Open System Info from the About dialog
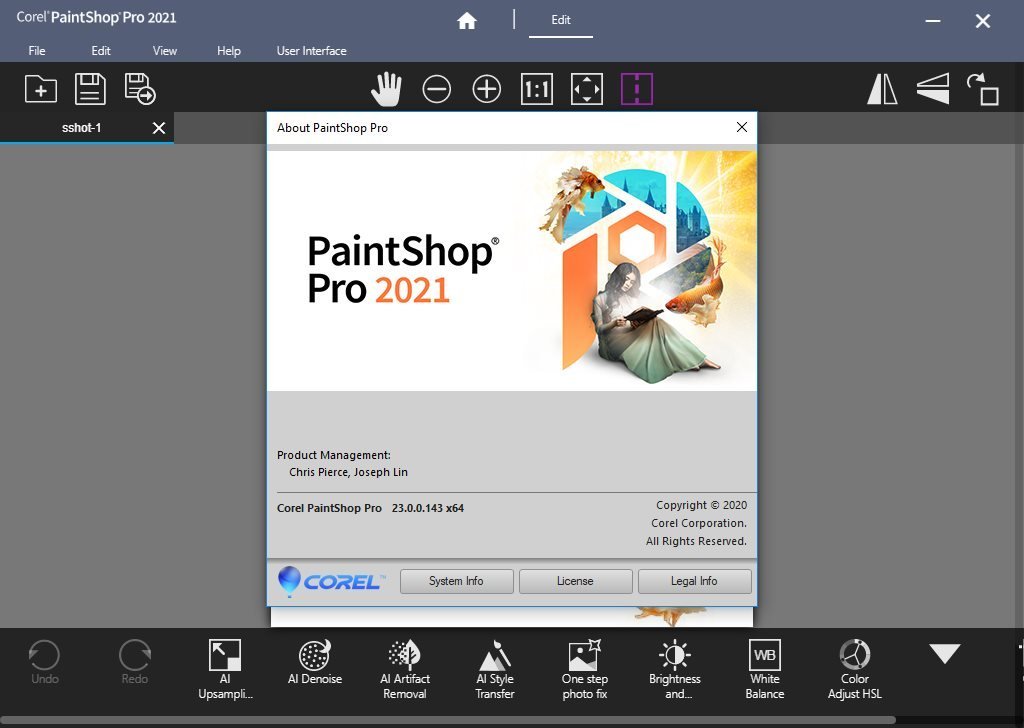 456,581
